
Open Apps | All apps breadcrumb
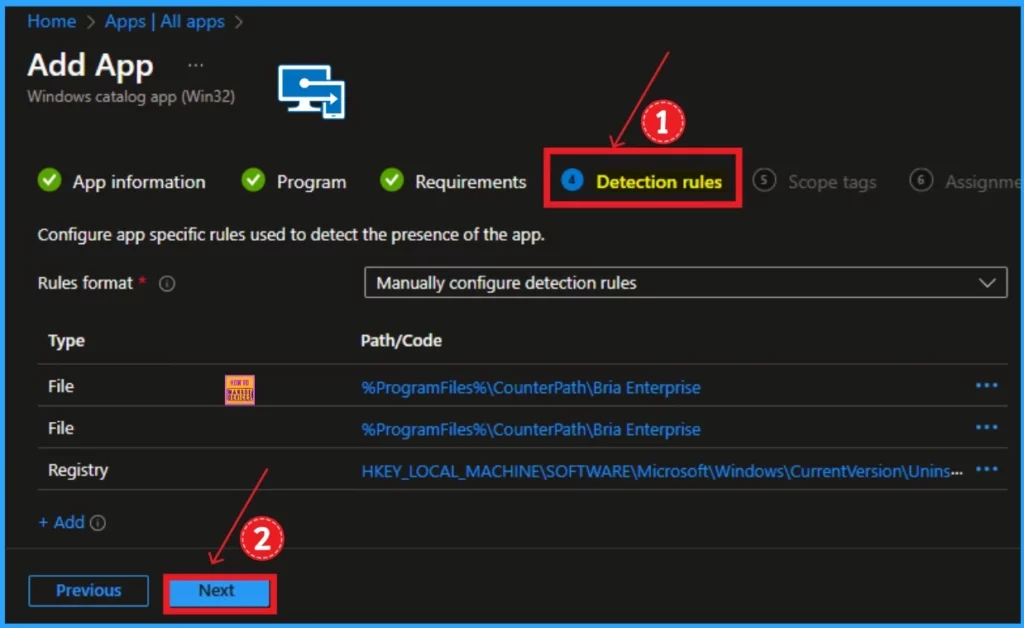point(165,22)
